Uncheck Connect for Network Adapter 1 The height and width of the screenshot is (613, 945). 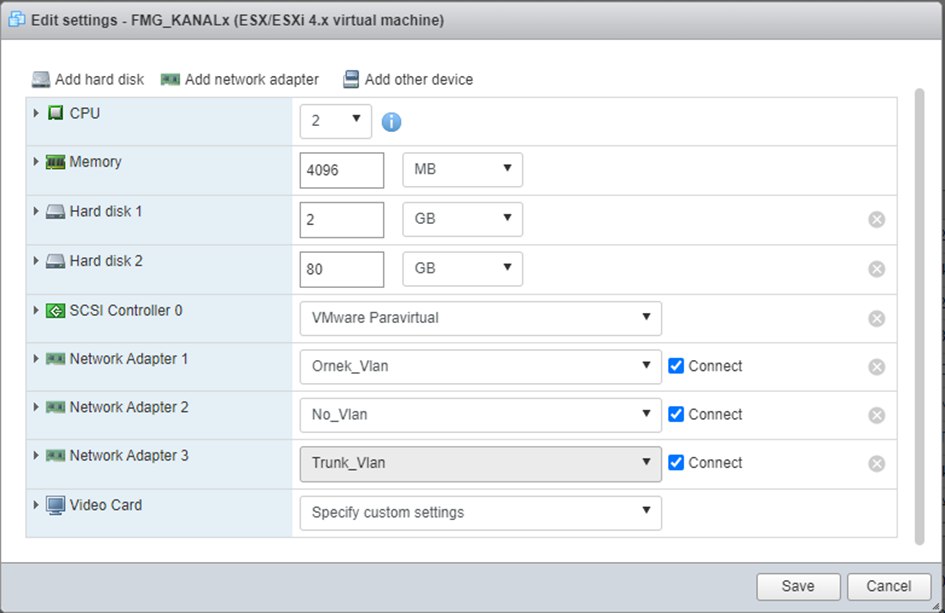pyautogui.click(x=676, y=366)
